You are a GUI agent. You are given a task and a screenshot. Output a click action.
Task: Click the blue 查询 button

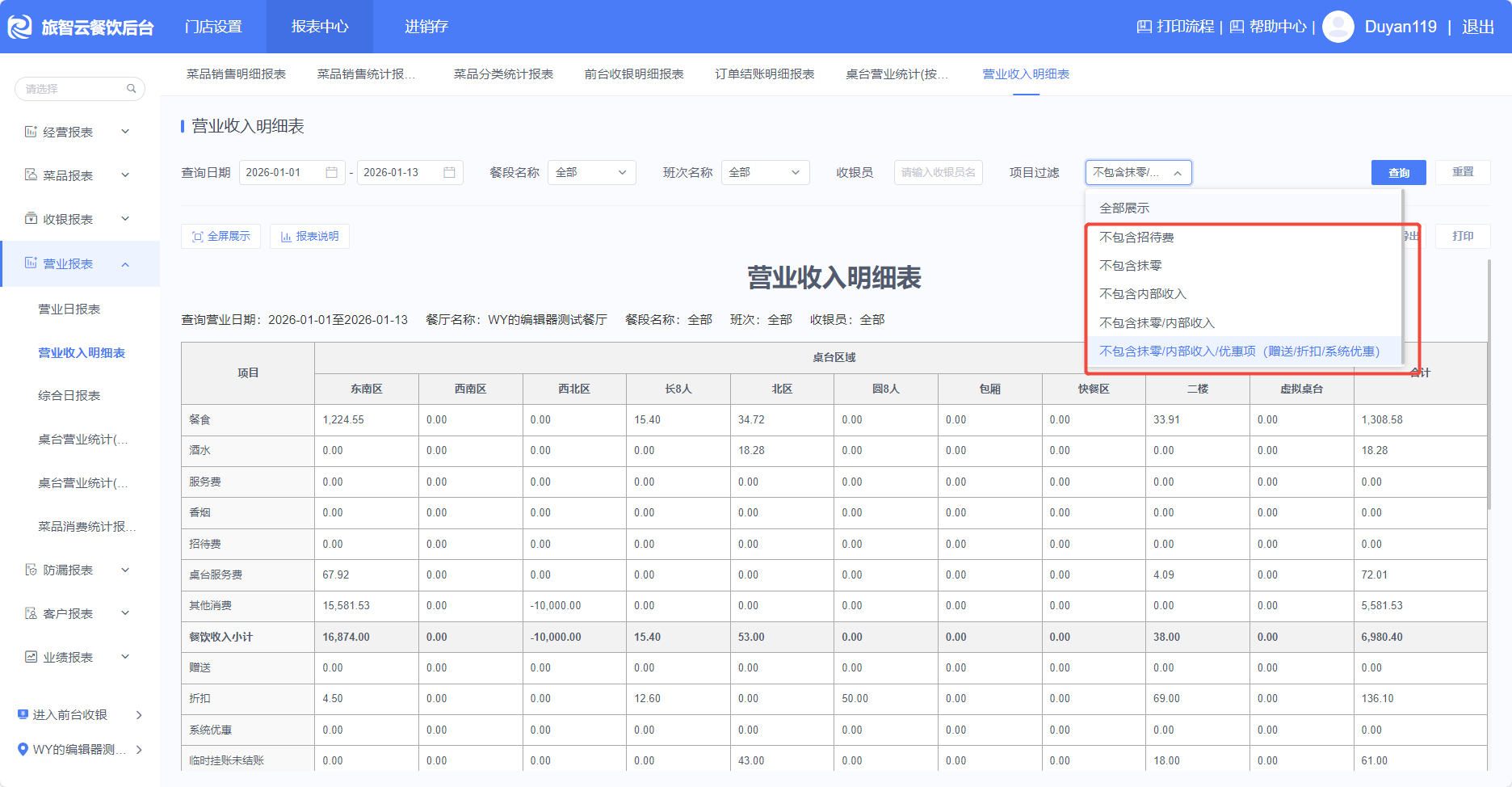click(x=1398, y=172)
